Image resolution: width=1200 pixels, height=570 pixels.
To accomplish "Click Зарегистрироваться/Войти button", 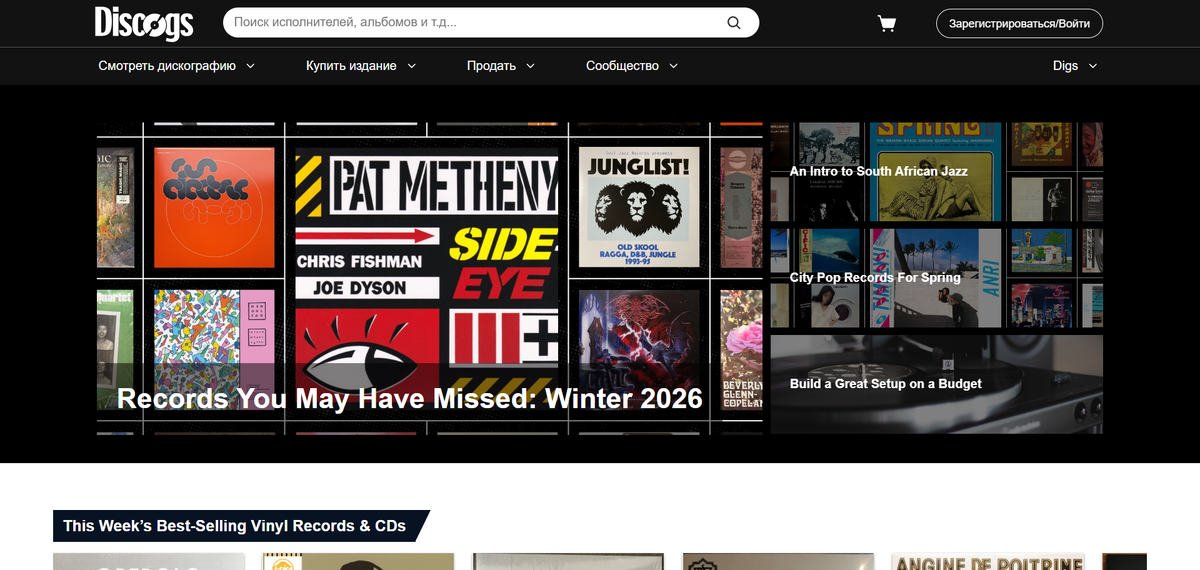I will coord(1019,23).
